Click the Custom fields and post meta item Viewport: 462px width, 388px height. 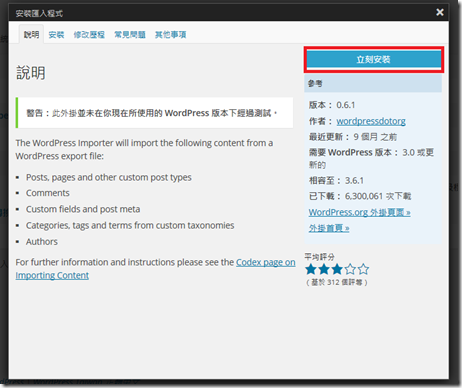[83, 209]
